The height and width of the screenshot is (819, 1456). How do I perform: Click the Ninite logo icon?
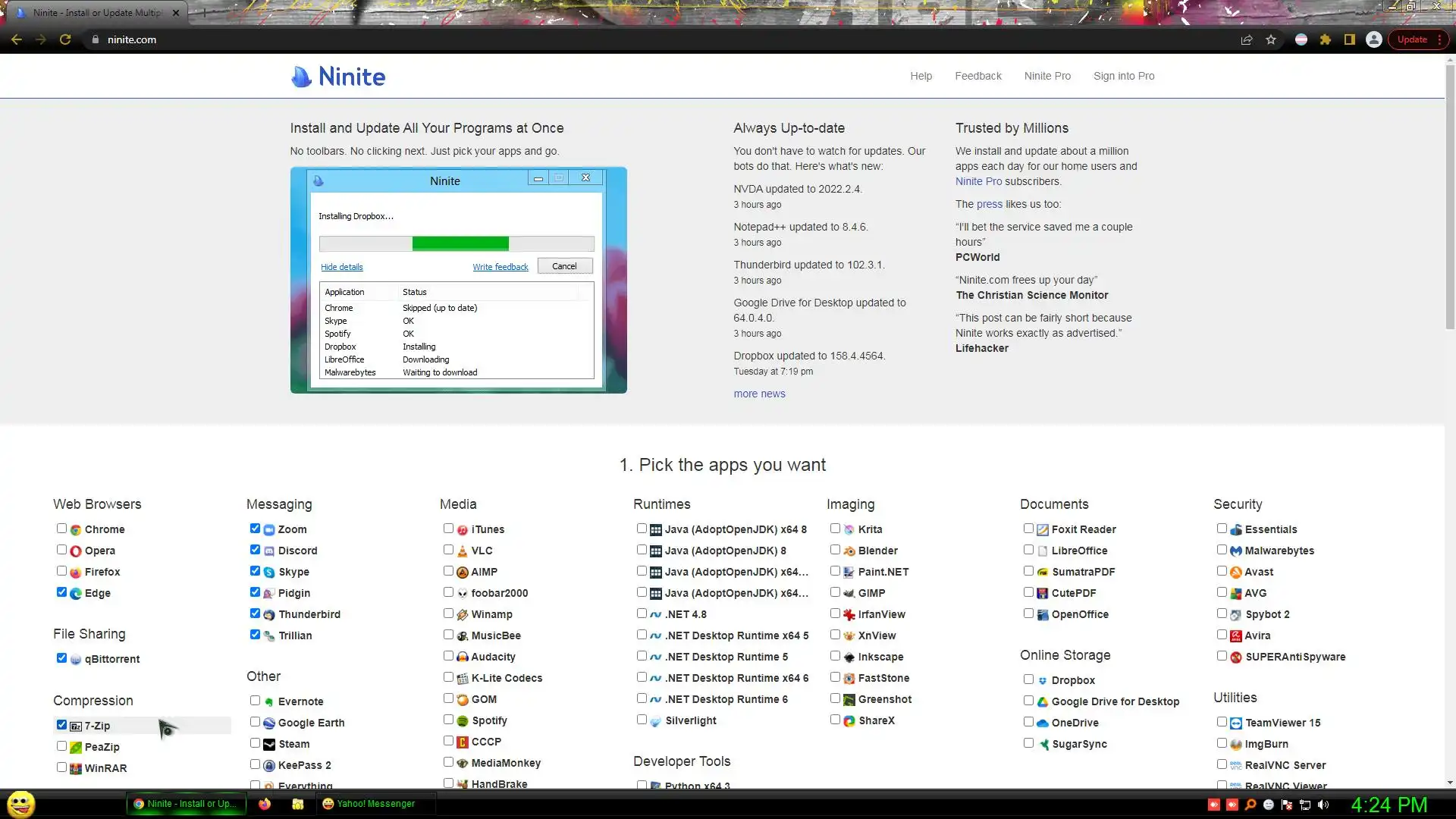pos(302,77)
